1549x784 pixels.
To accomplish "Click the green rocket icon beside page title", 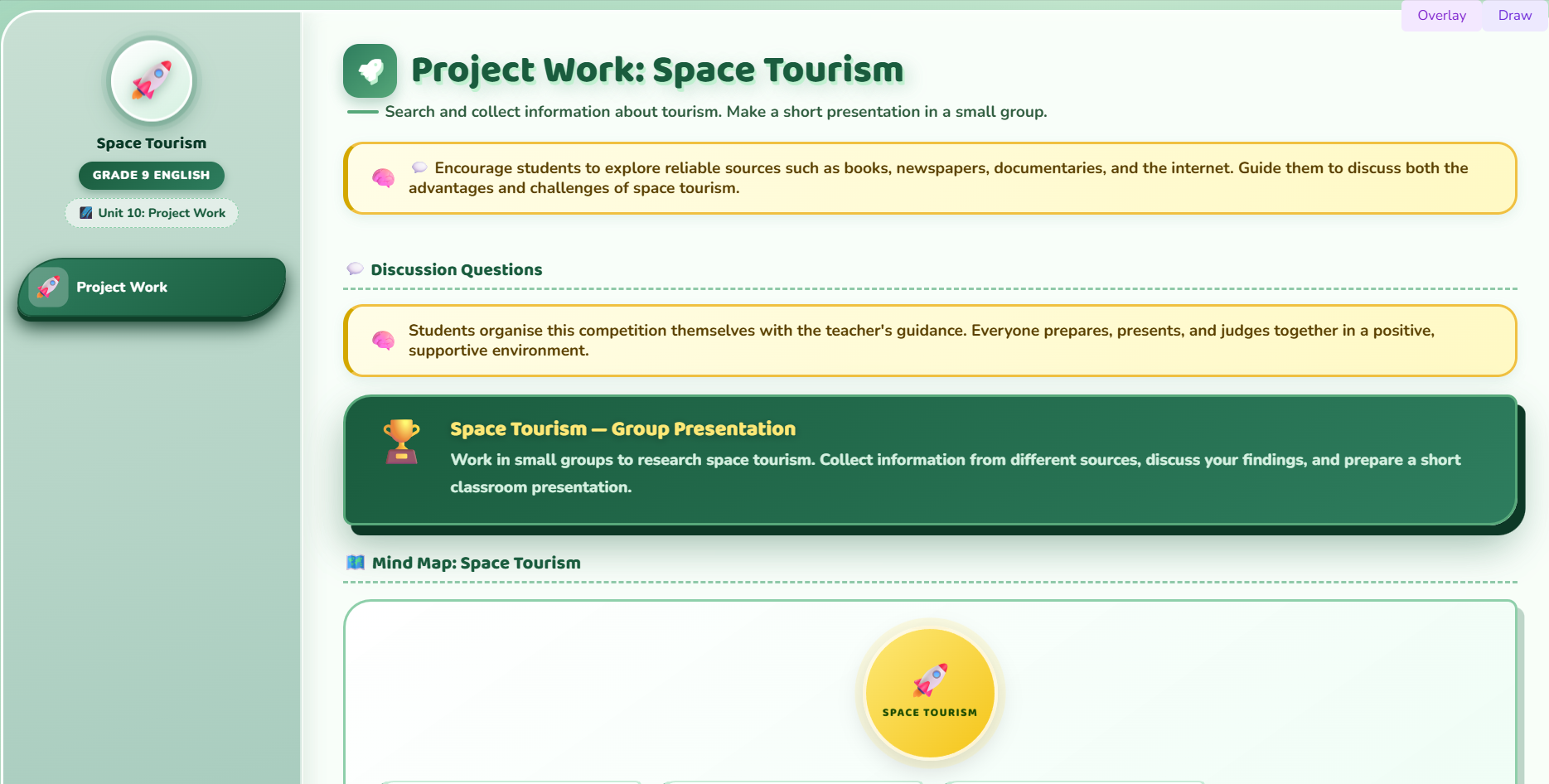I will (x=370, y=71).
